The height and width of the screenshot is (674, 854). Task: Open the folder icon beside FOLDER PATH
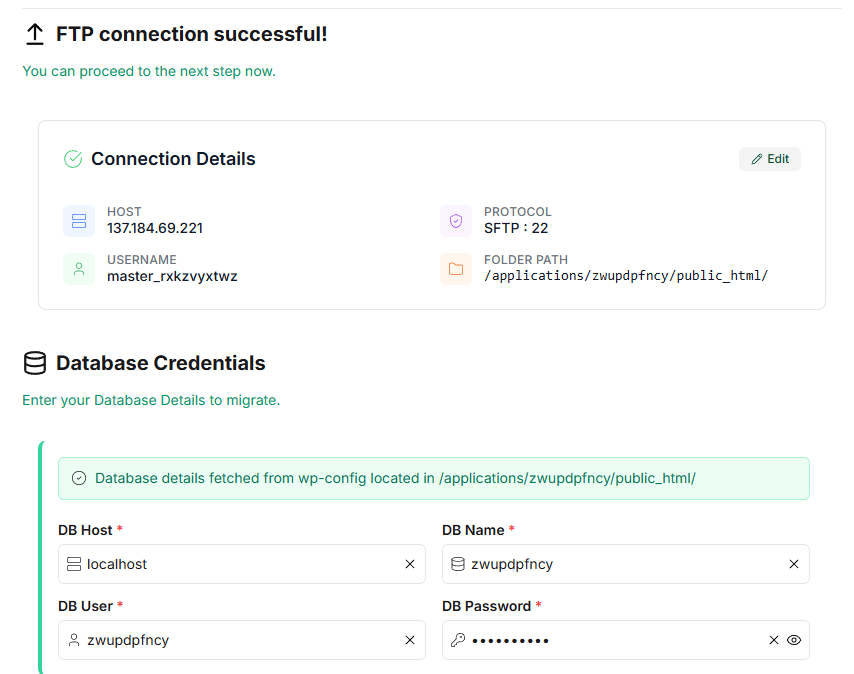(x=456, y=268)
